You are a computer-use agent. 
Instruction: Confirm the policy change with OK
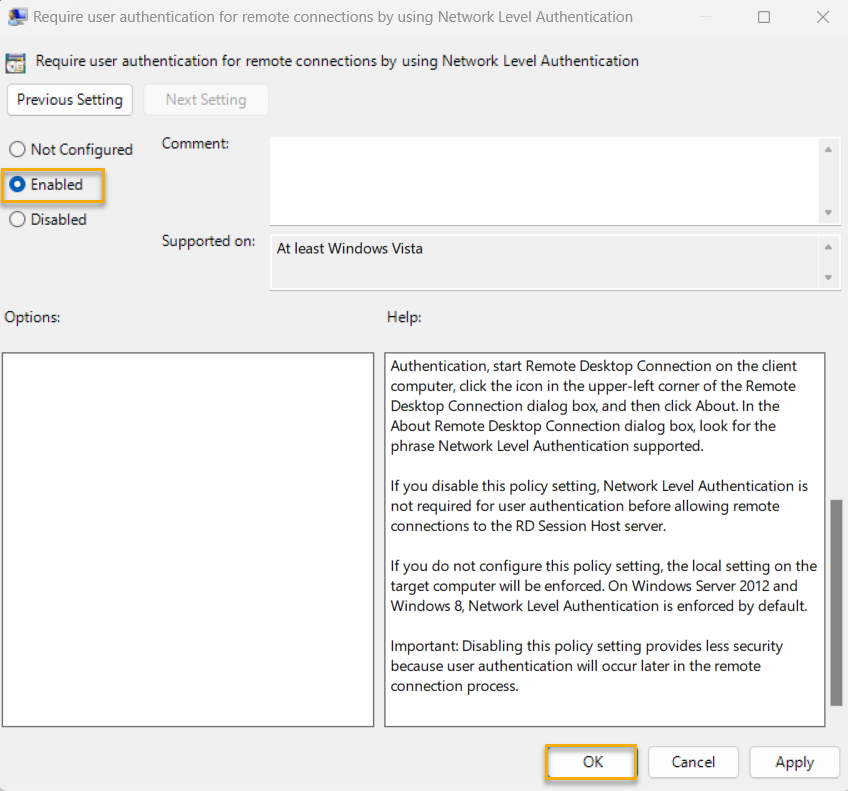coord(591,762)
